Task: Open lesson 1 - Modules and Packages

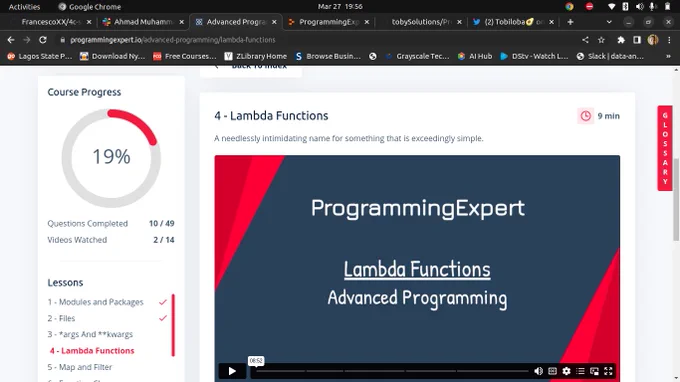Action: tap(95, 302)
